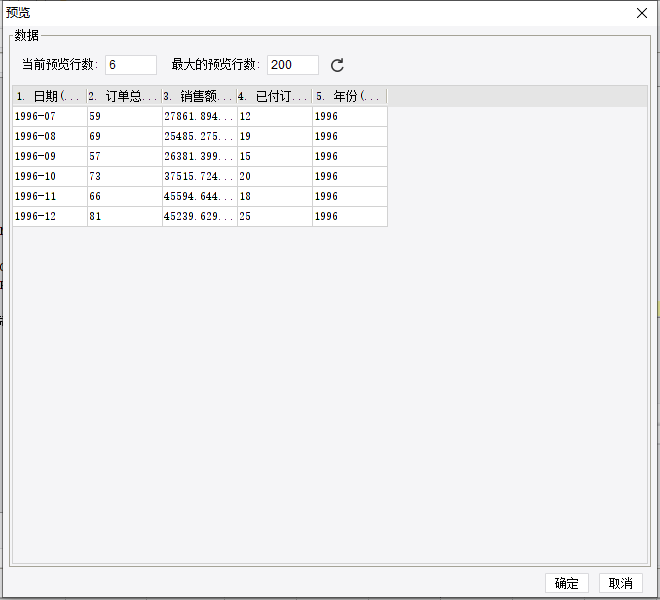Select the 订单总 column header

tap(125, 96)
